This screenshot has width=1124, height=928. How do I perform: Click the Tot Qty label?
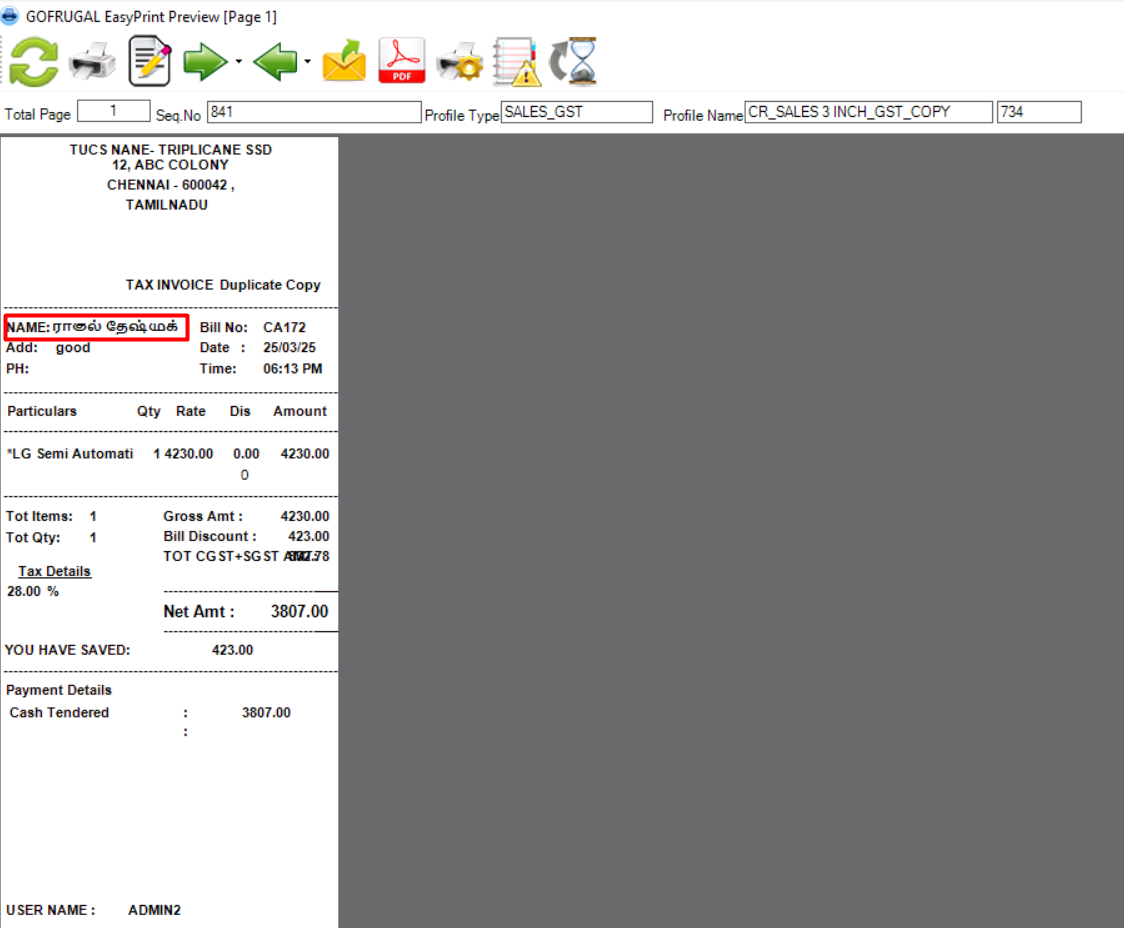33,538
